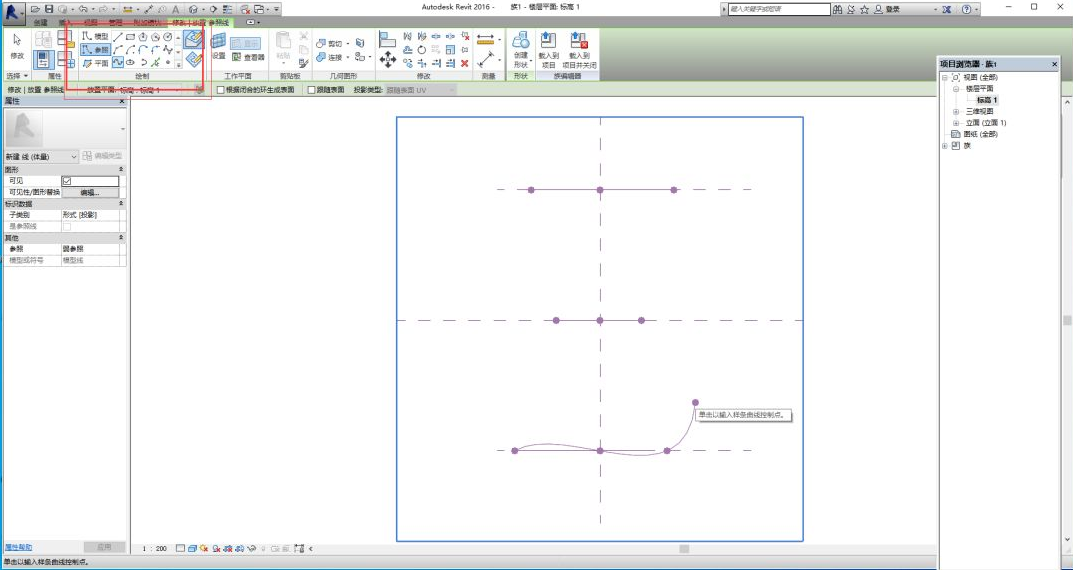Toggle the 可见 (Visible) checkbox
The width and height of the screenshot is (1073, 570).
[67, 181]
